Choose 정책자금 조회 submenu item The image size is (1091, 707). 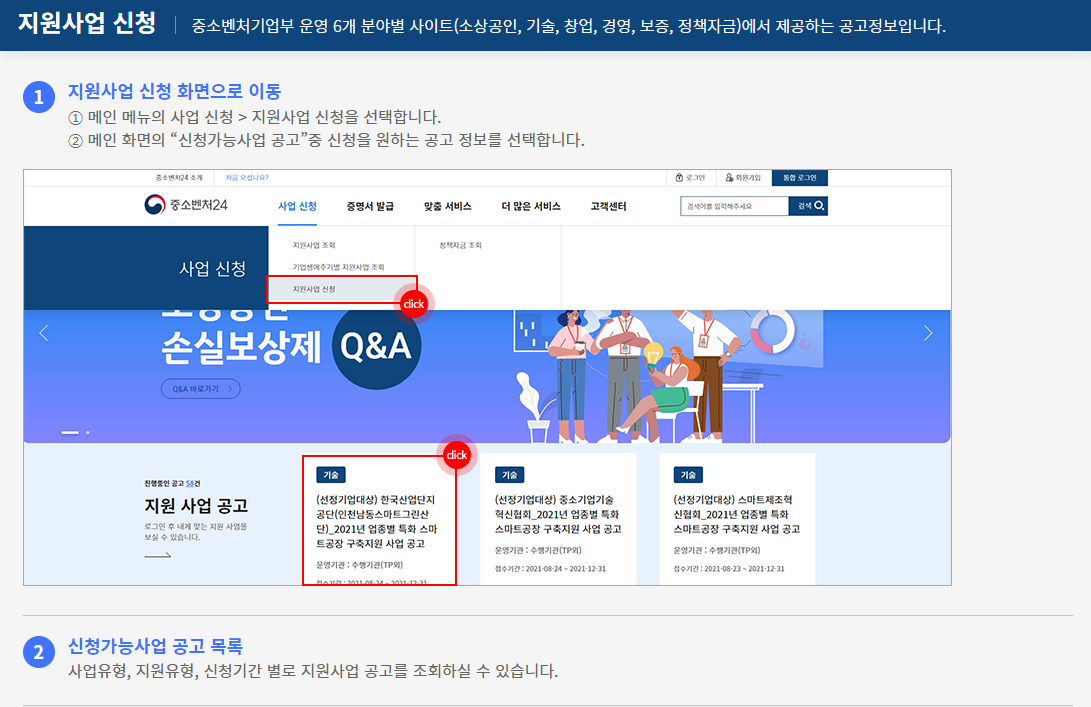[x=460, y=245]
